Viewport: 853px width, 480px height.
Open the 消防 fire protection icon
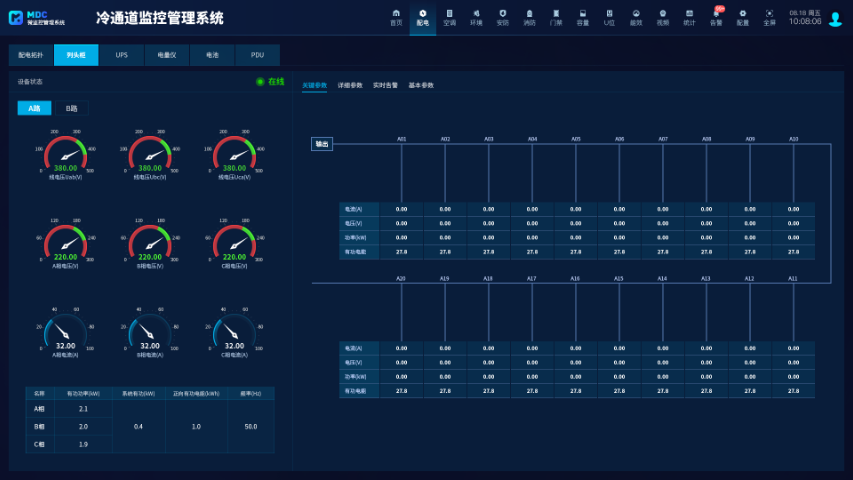coord(529,16)
